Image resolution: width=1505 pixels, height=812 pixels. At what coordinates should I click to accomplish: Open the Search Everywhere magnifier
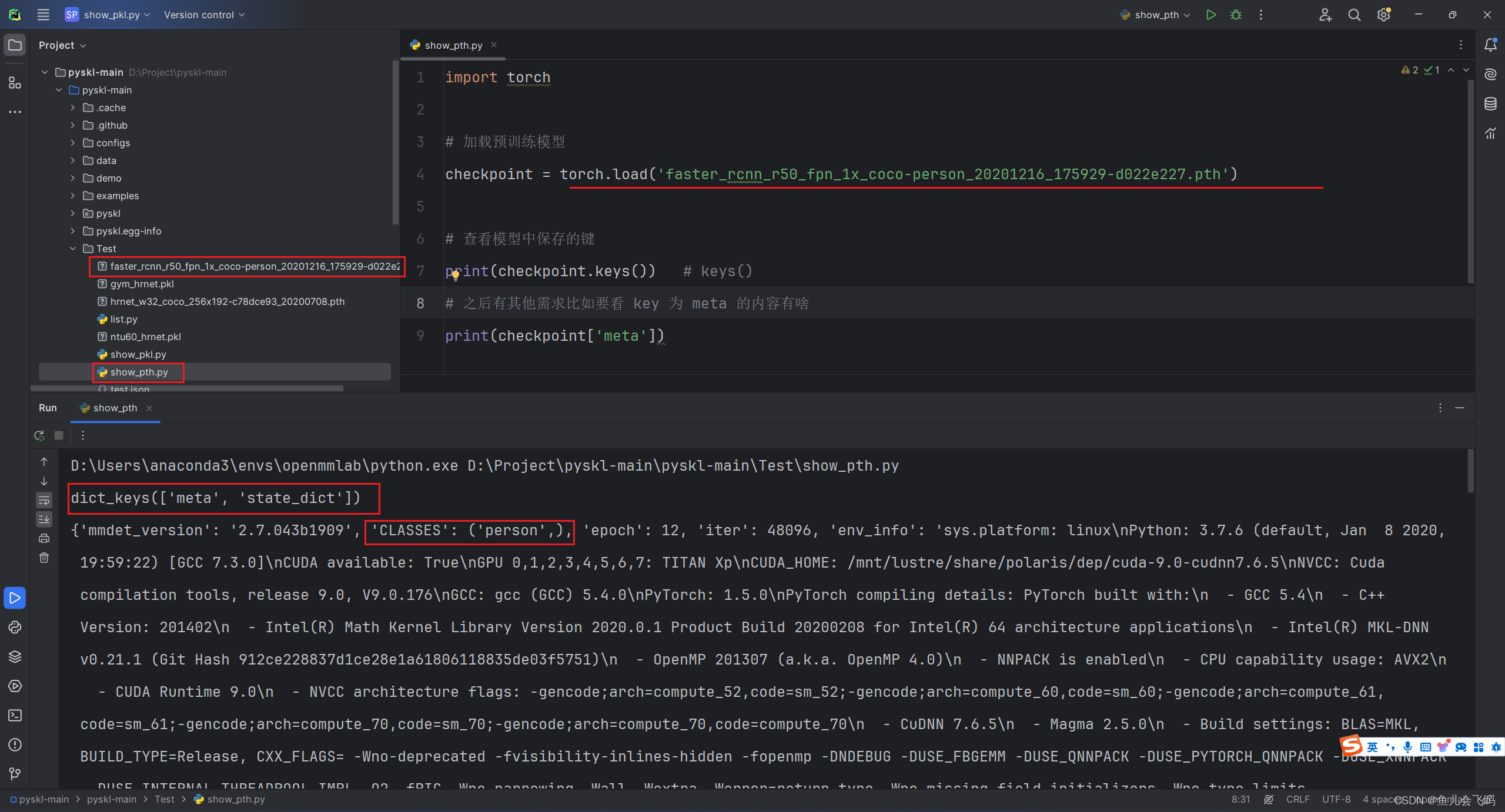(x=1354, y=15)
